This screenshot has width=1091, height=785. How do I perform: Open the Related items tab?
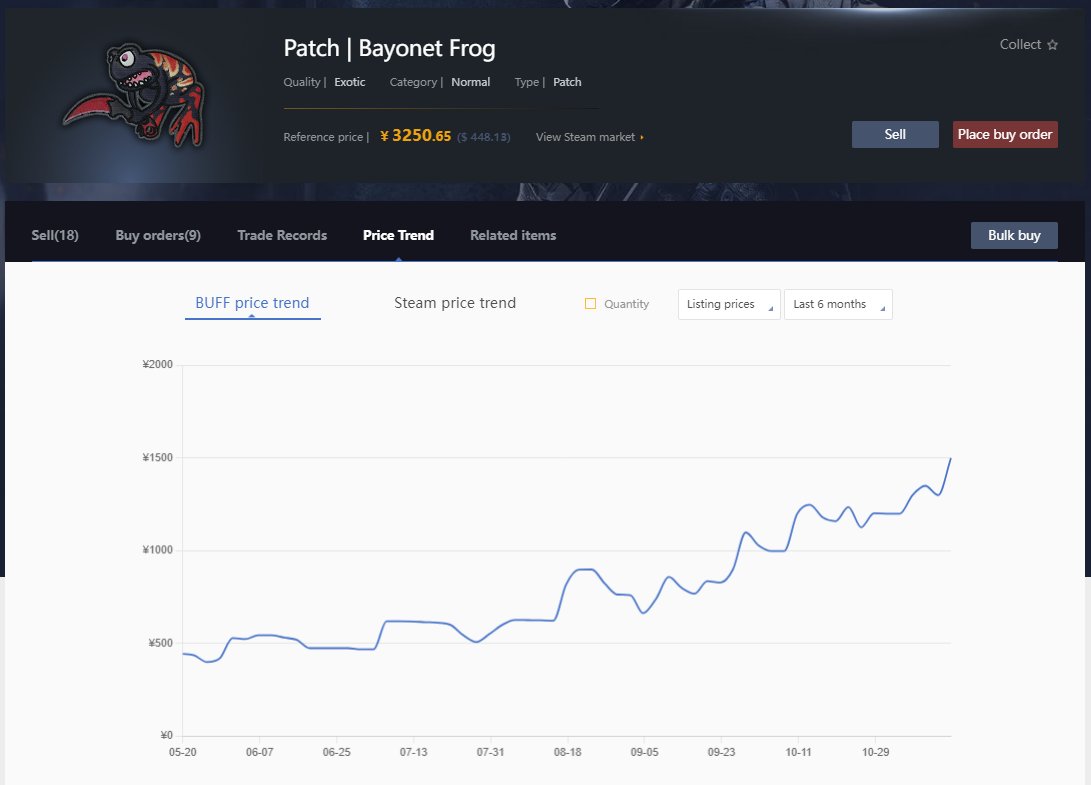(x=513, y=235)
